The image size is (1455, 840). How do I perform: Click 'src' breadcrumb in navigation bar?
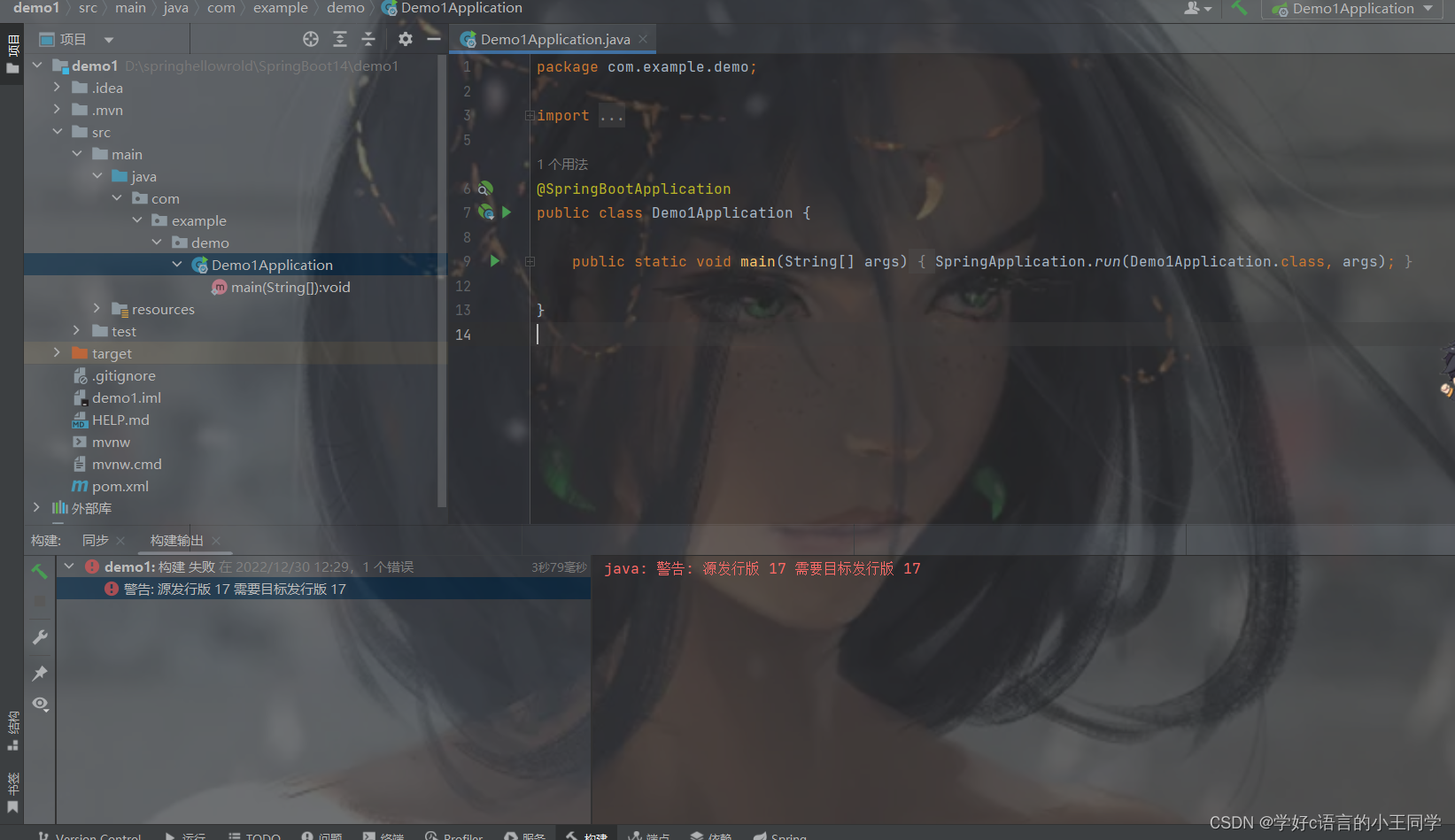click(x=88, y=8)
